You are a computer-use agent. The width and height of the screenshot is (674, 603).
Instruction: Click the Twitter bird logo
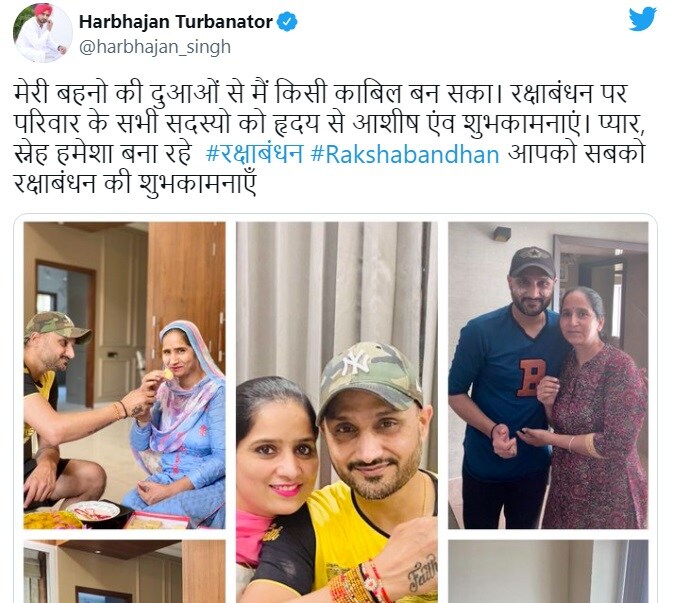(x=643, y=20)
